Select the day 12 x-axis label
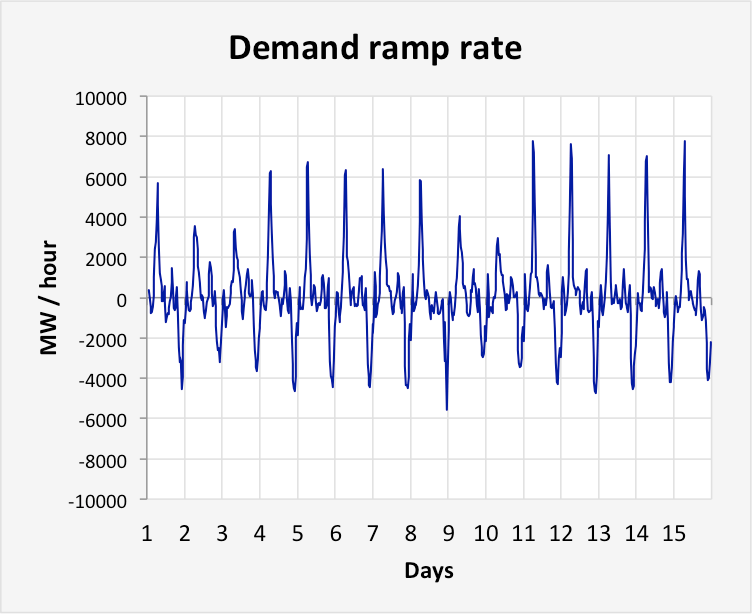 [561, 533]
